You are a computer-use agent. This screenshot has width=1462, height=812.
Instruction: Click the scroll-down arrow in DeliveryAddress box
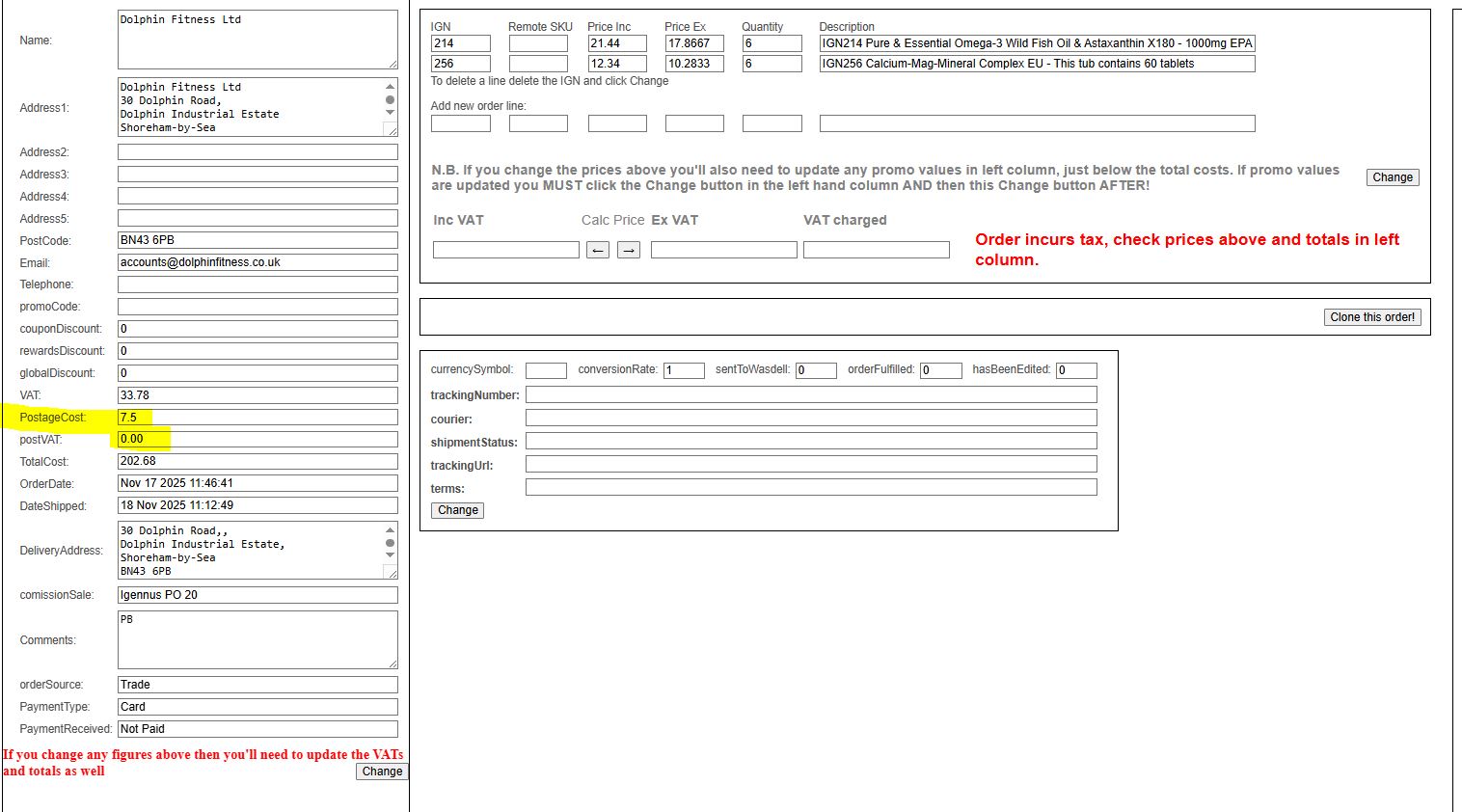coord(390,555)
